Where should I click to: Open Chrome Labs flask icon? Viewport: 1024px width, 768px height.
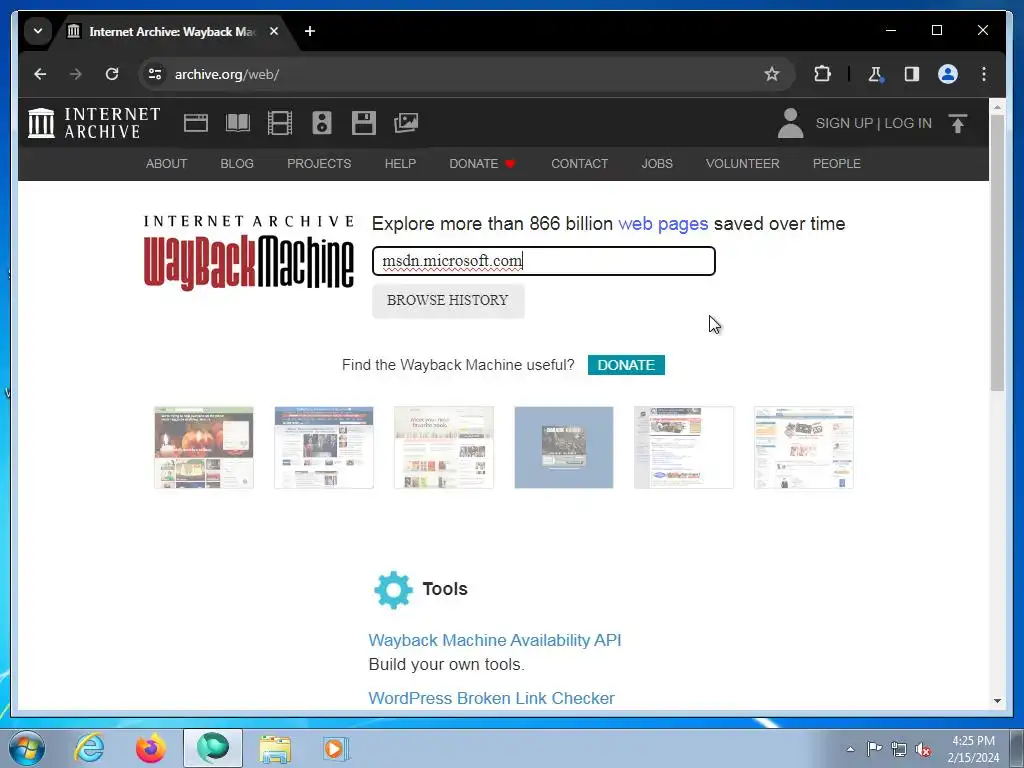(x=875, y=74)
